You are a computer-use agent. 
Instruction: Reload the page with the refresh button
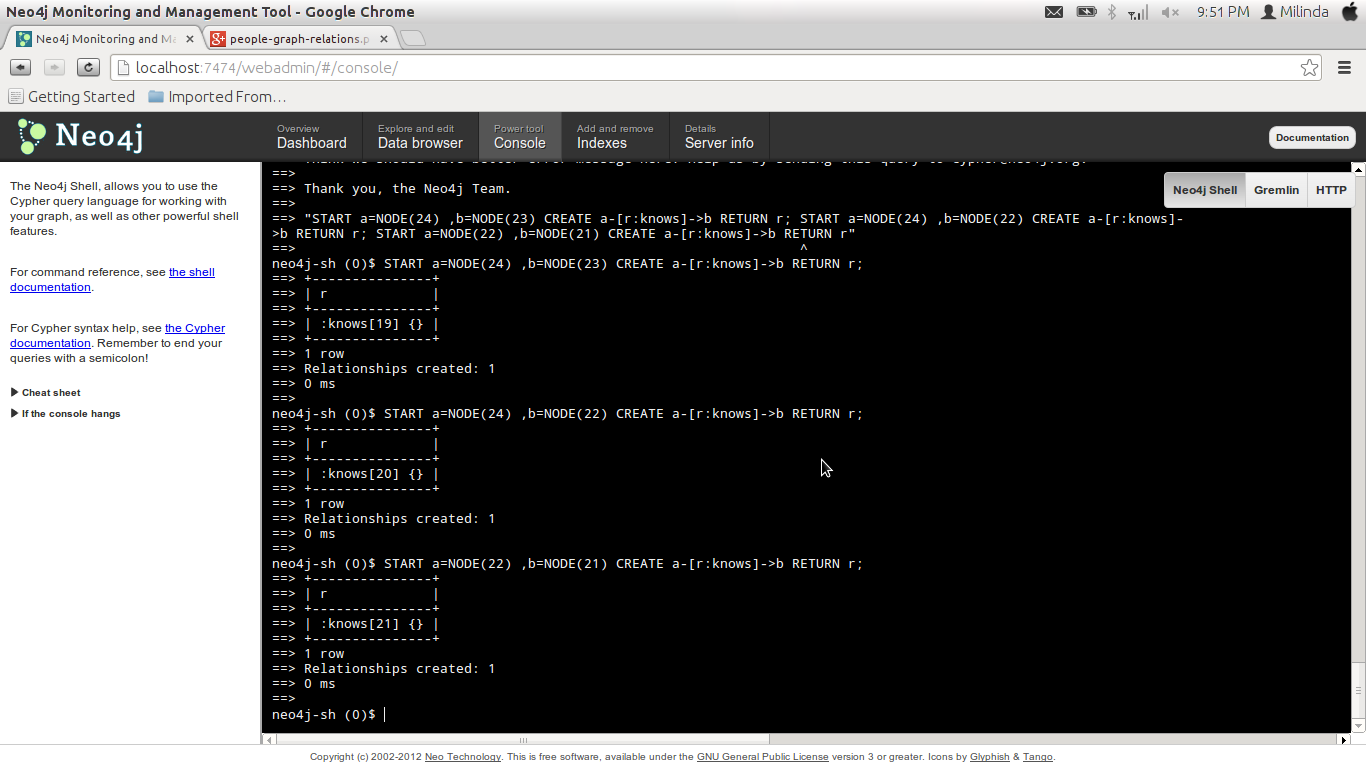click(88, 67)
